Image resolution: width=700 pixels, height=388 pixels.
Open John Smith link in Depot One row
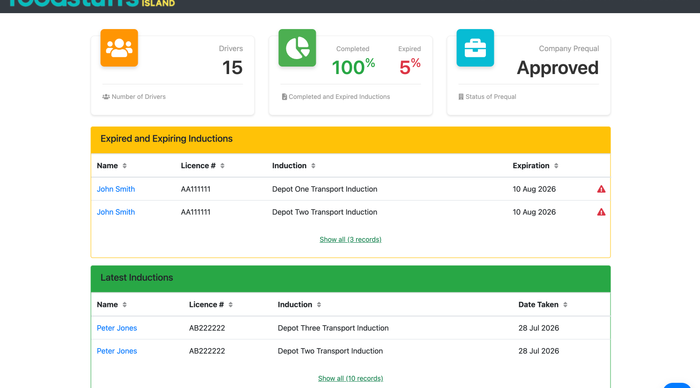(x=116, y=189)
